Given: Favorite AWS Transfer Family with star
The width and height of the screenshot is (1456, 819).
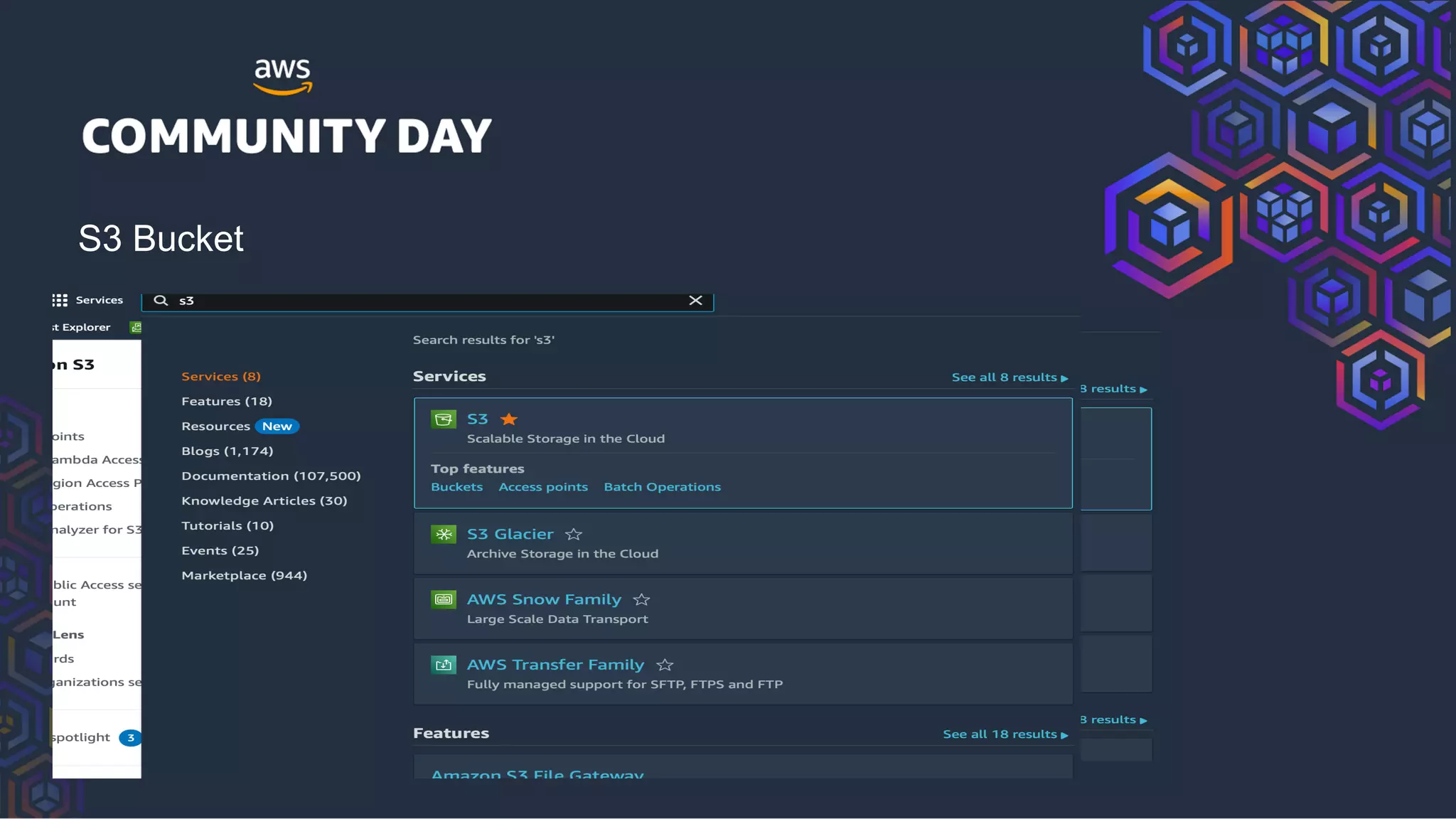Looking at the screenshot, I should 665,665.
